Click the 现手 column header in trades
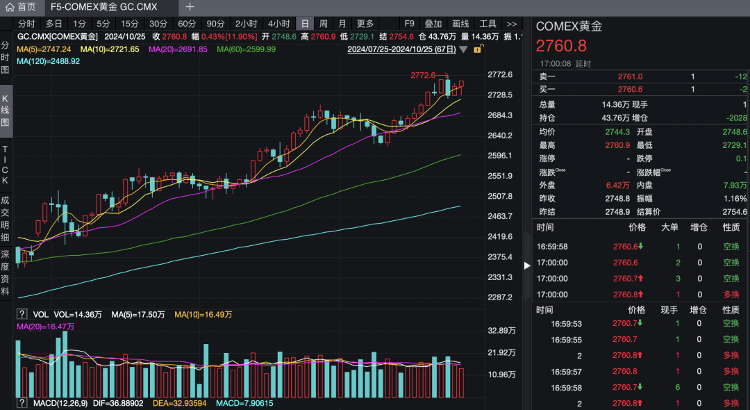 (669, 310)
